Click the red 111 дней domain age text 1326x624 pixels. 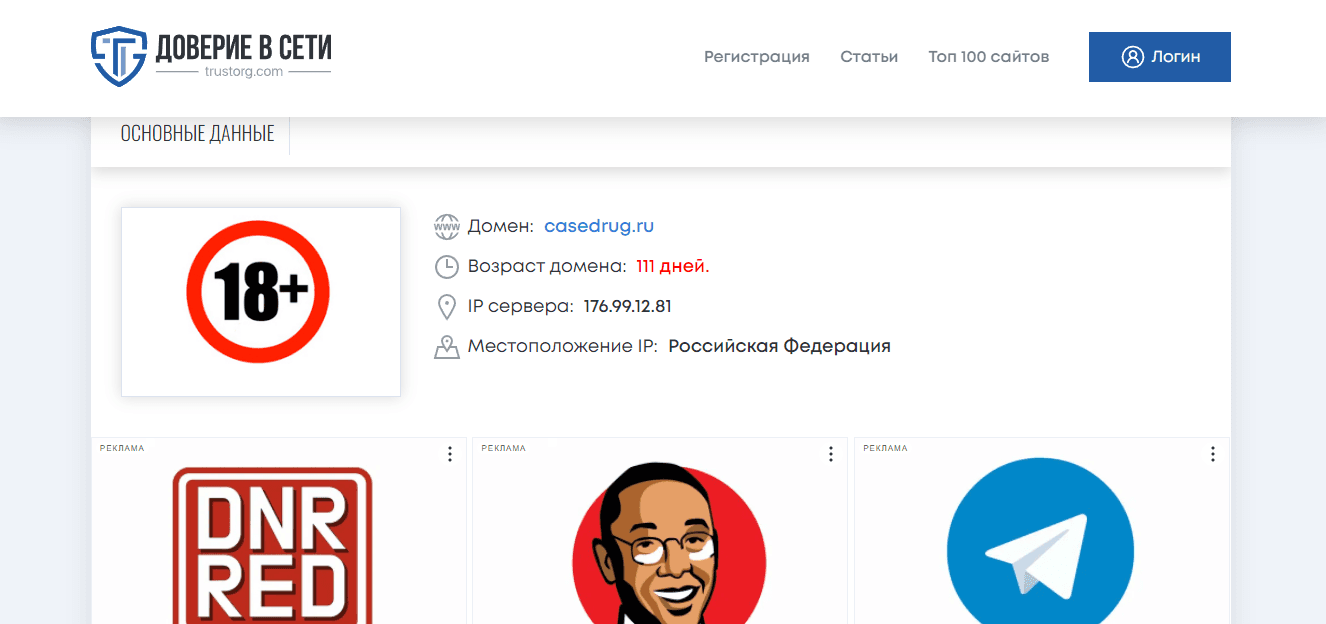672,266
